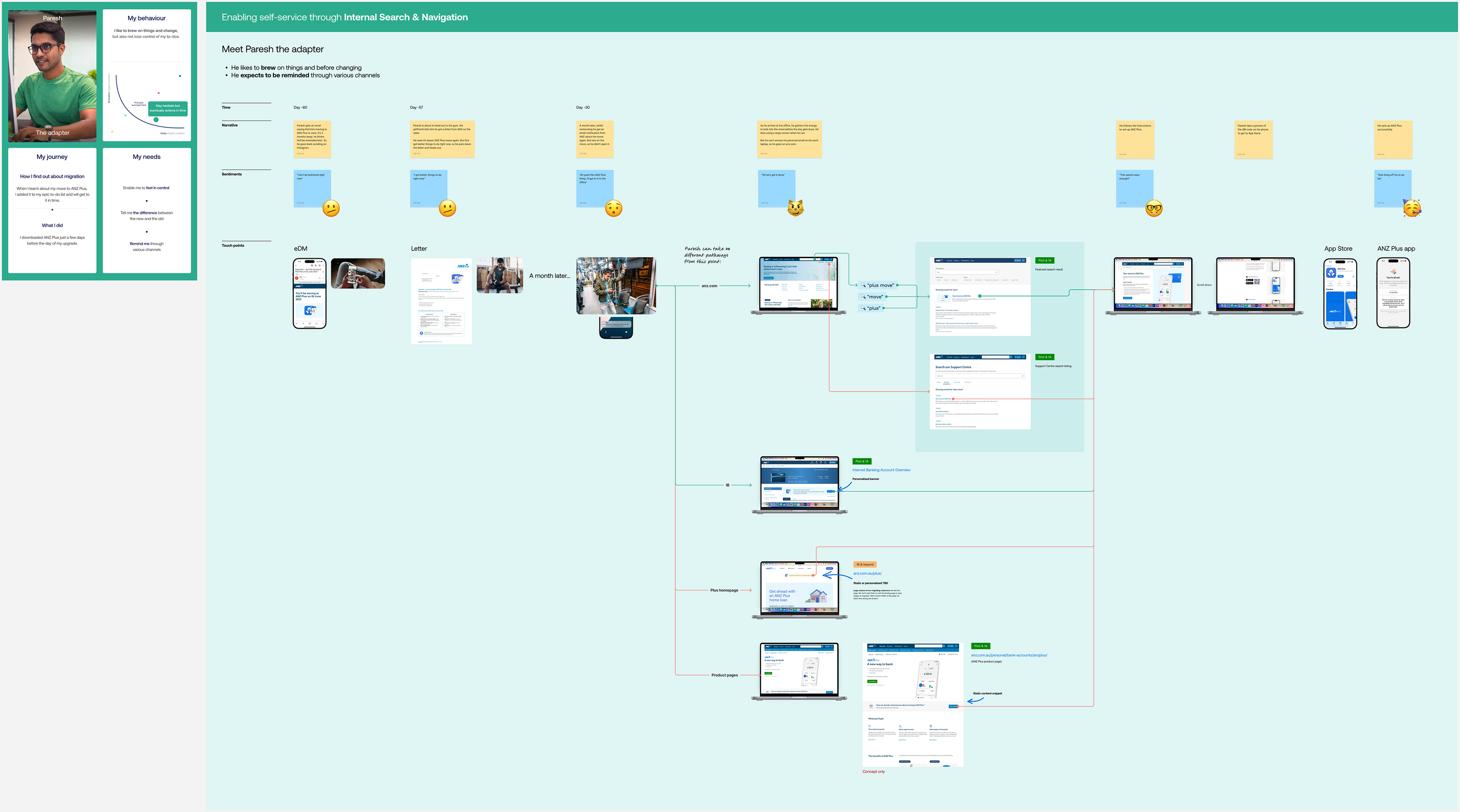Click the confused-face emoji under Day -60
Viewport: 1460px width, 812px height.
pyautogui.click(x=331, y=209)
